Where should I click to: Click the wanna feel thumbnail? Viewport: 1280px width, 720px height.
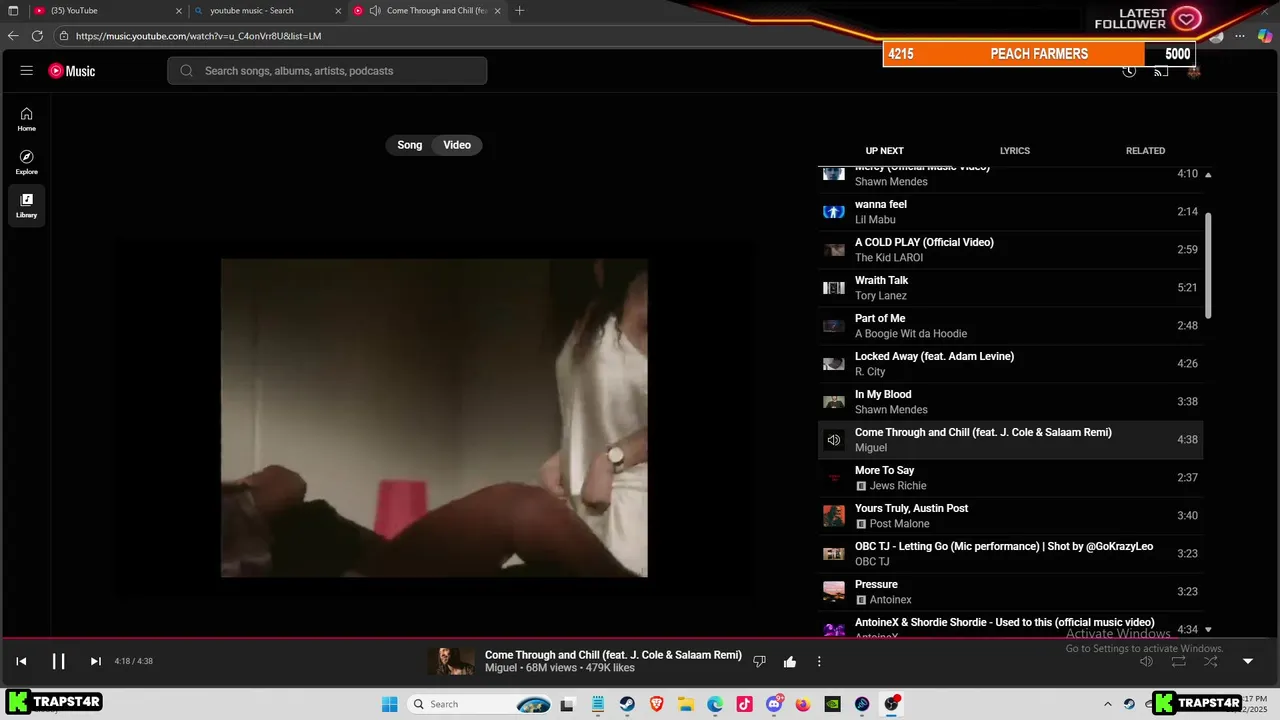(x=834, y=212)
